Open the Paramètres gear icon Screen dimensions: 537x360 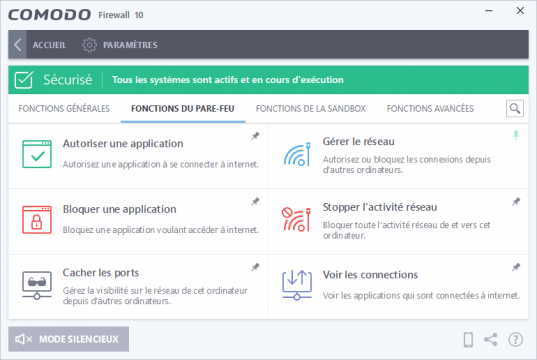89,45
